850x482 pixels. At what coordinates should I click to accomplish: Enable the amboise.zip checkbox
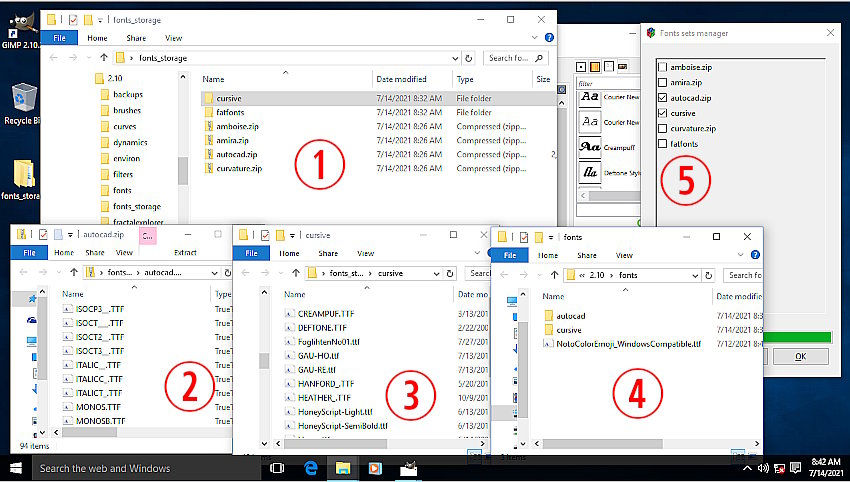[663, 67]
